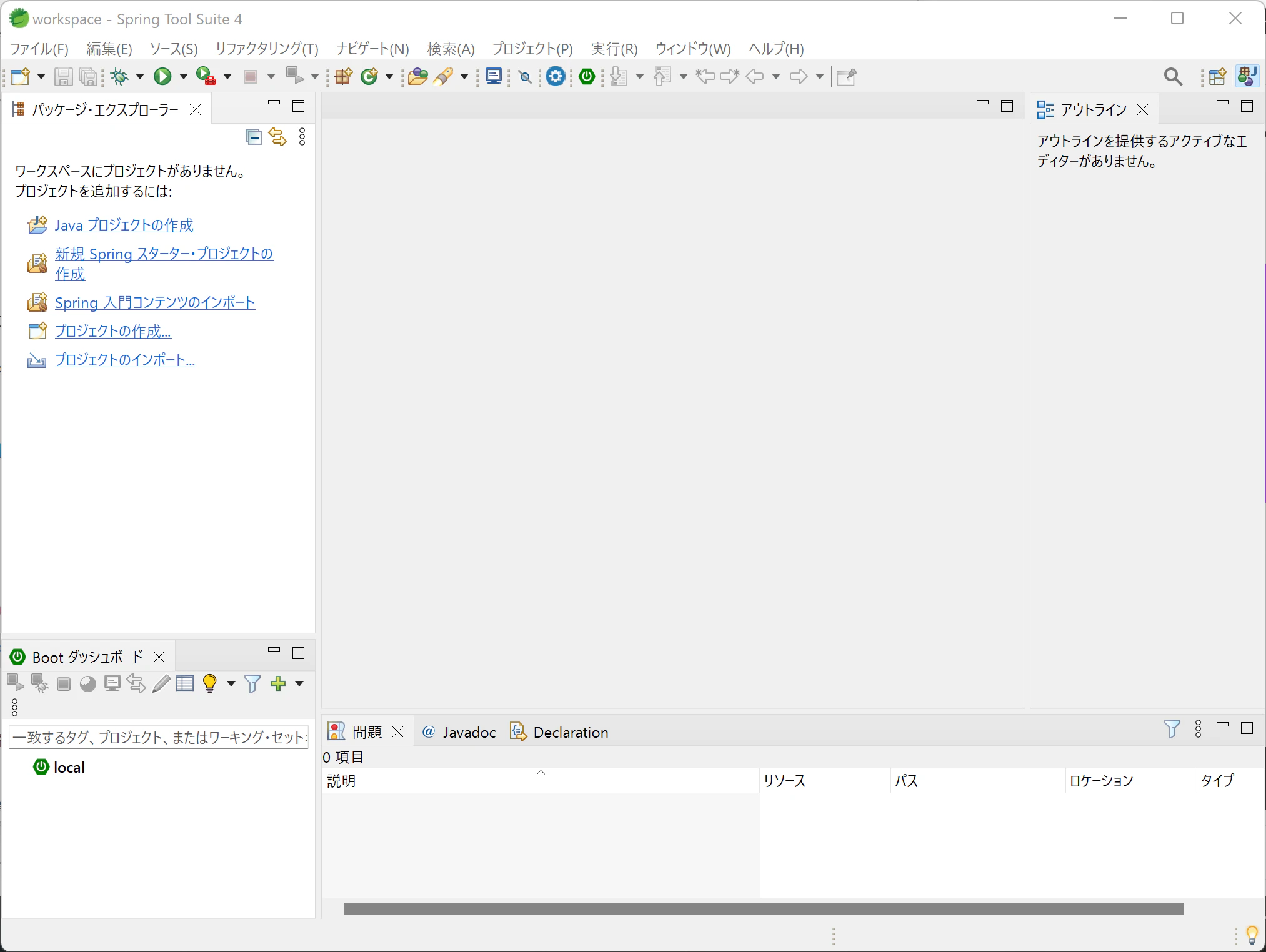
Task: Open dropdown arrow next to New wizard
Action: click(x=41, y=76)
